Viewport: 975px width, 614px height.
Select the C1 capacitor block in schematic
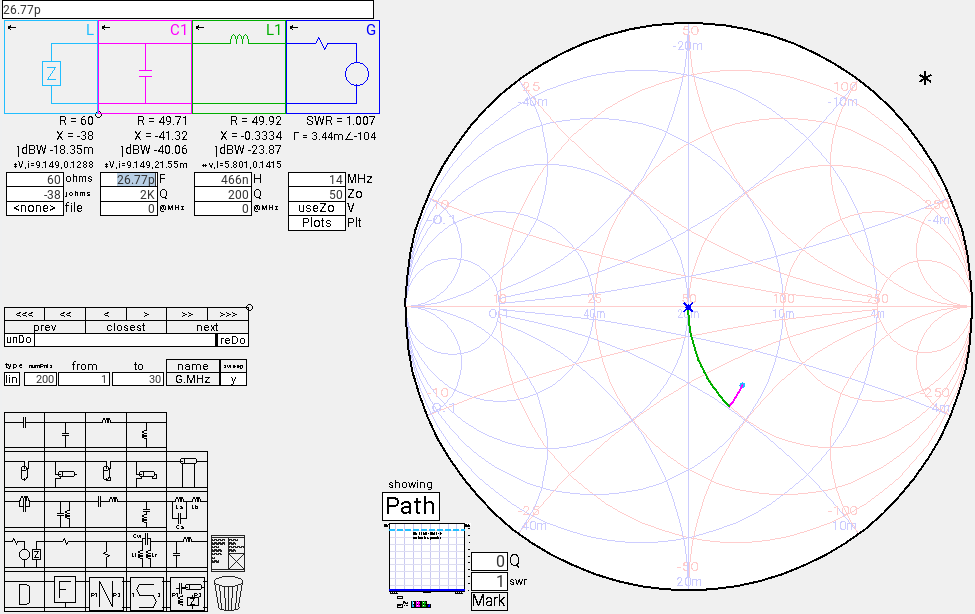145,67
